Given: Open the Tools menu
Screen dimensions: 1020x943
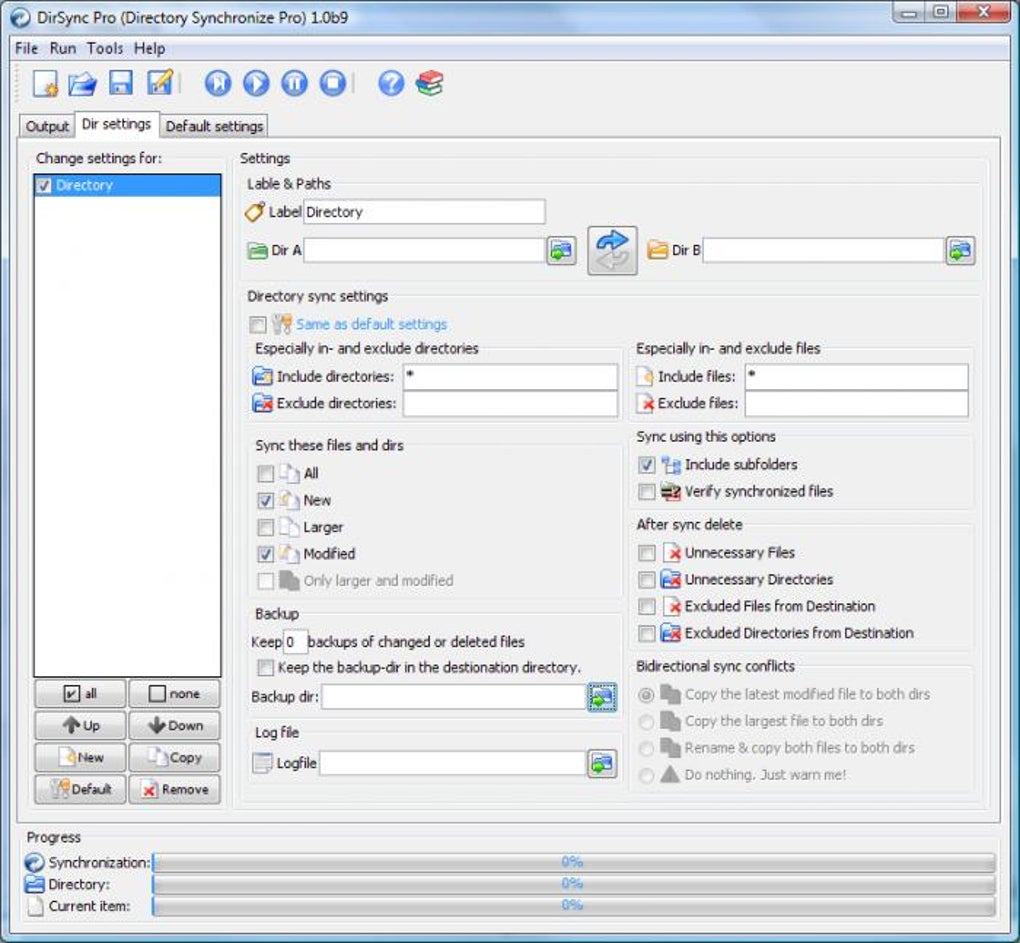Looking at the screenshot, I should pyautogui.click(x=105, y=49).
